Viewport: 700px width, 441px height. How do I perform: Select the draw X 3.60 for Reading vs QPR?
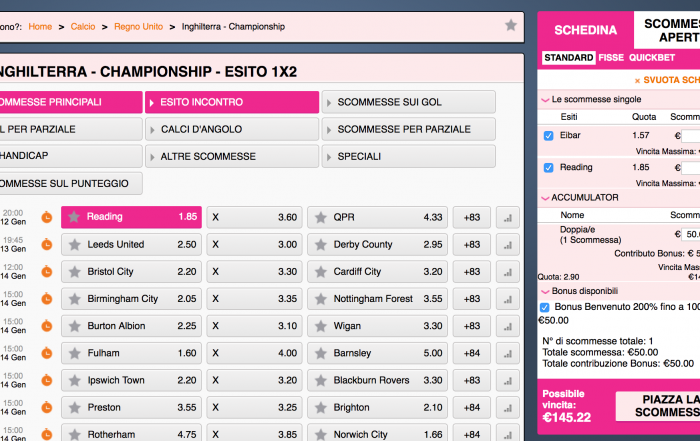(x=254, y=217)
